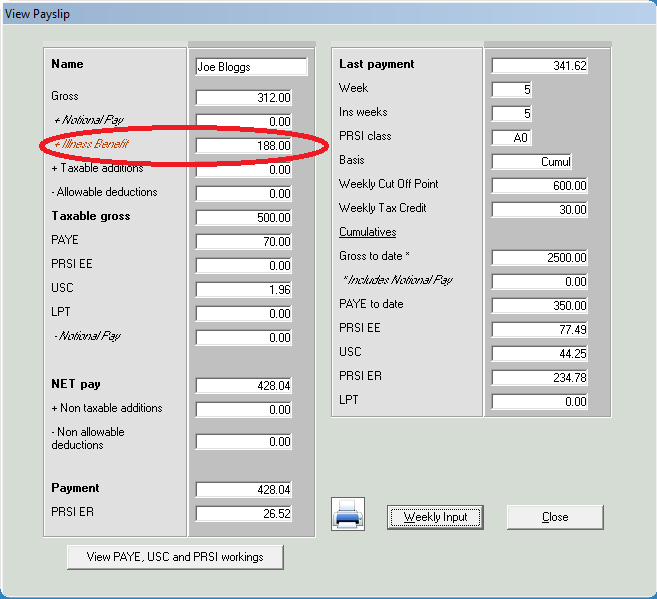Click the Illness Benefit field showing 188.00

[x=243, y=146]
